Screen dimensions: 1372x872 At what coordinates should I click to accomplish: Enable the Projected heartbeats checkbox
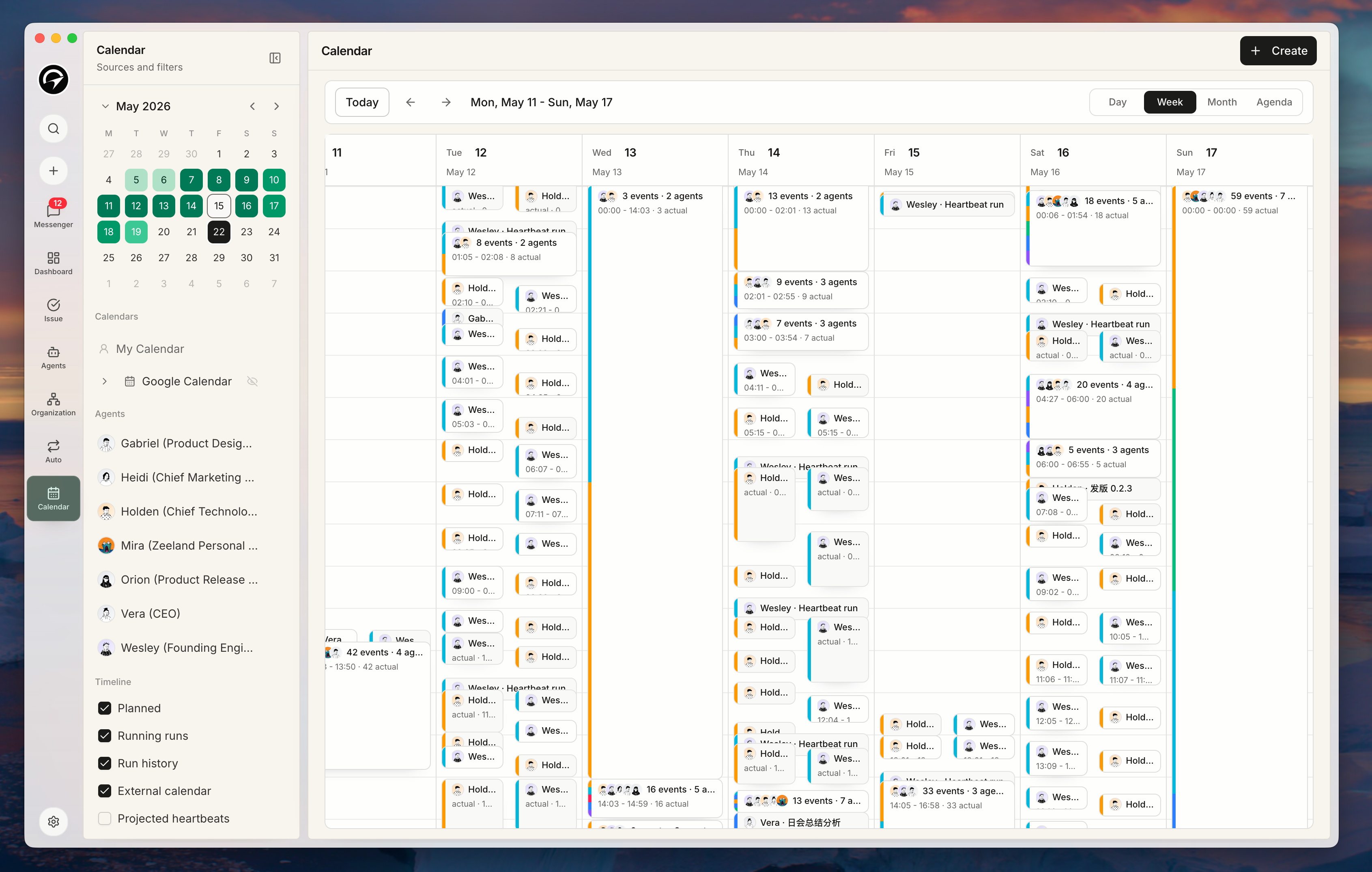pos(105,818)
